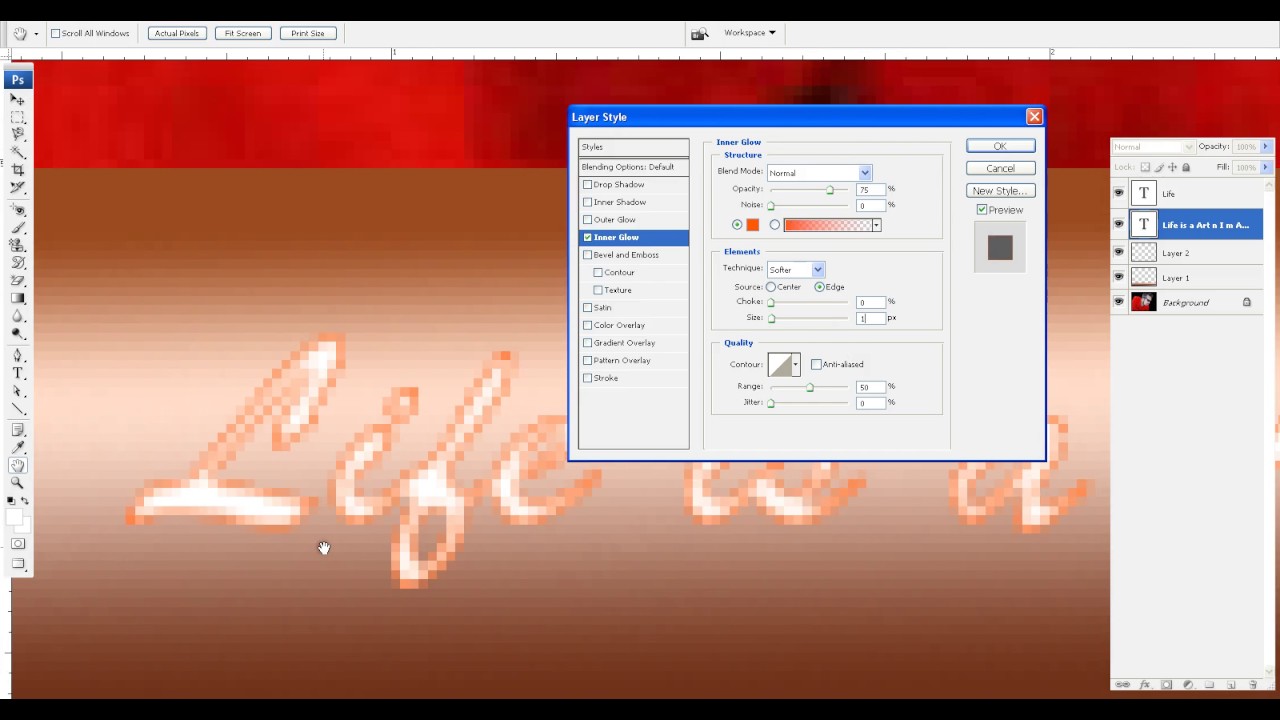
Task: Select the Path Selection tool
Action: click(x=18, y=391)
